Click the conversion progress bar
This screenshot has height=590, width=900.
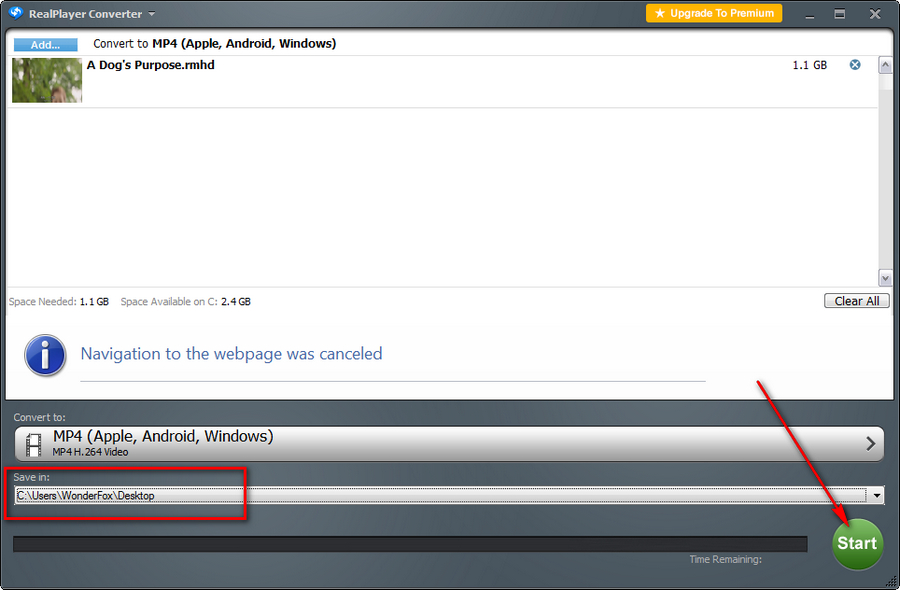click(410, 544)
